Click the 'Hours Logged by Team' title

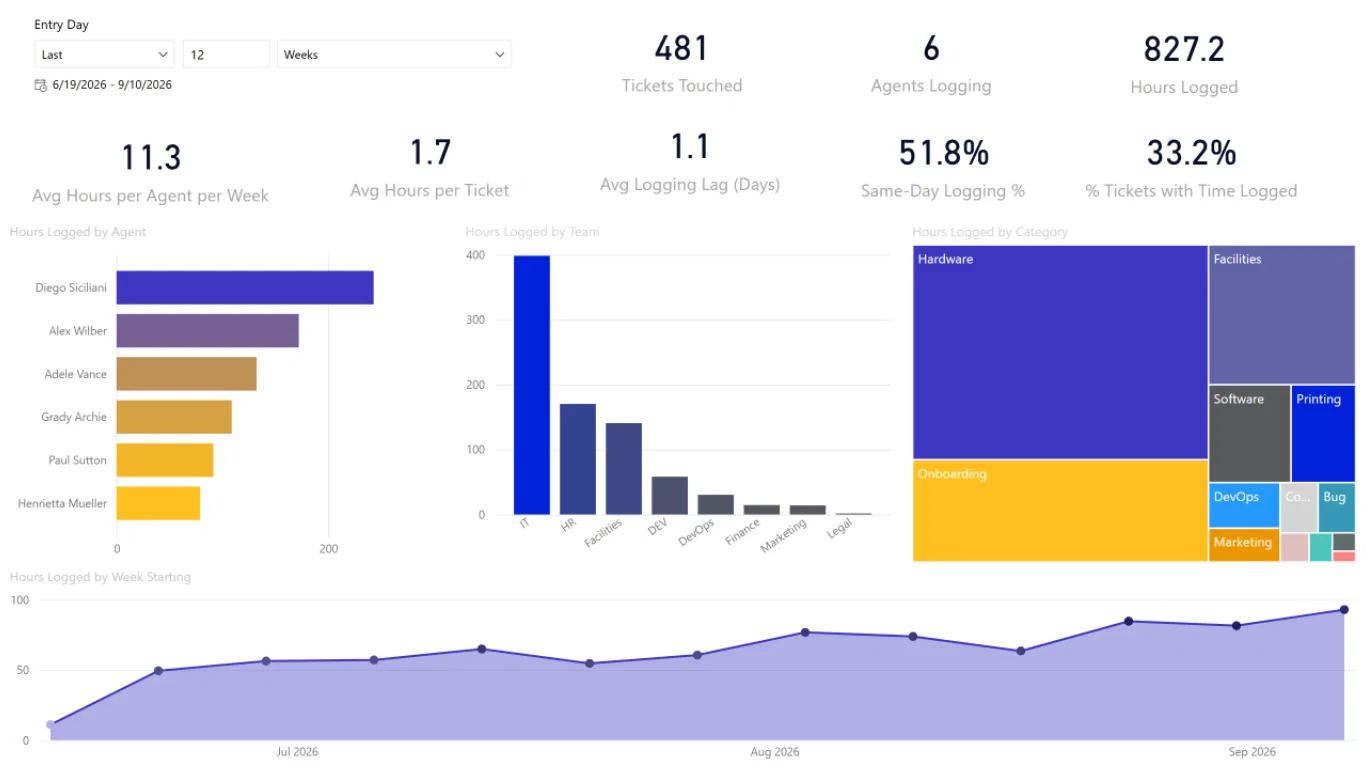coord(532,232)
